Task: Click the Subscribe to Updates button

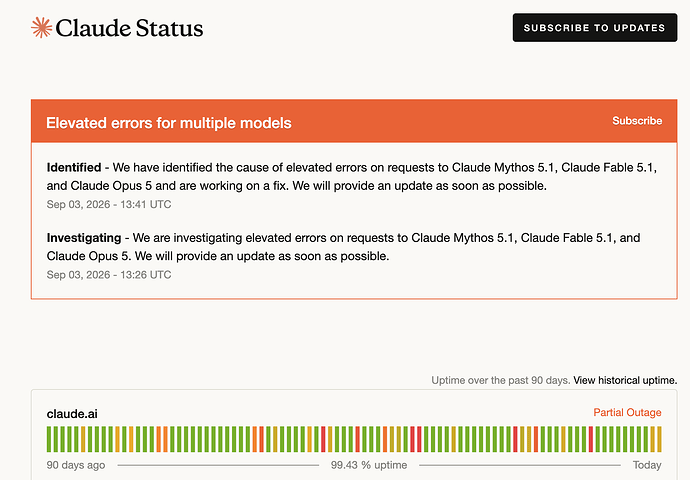Action: 595,28
